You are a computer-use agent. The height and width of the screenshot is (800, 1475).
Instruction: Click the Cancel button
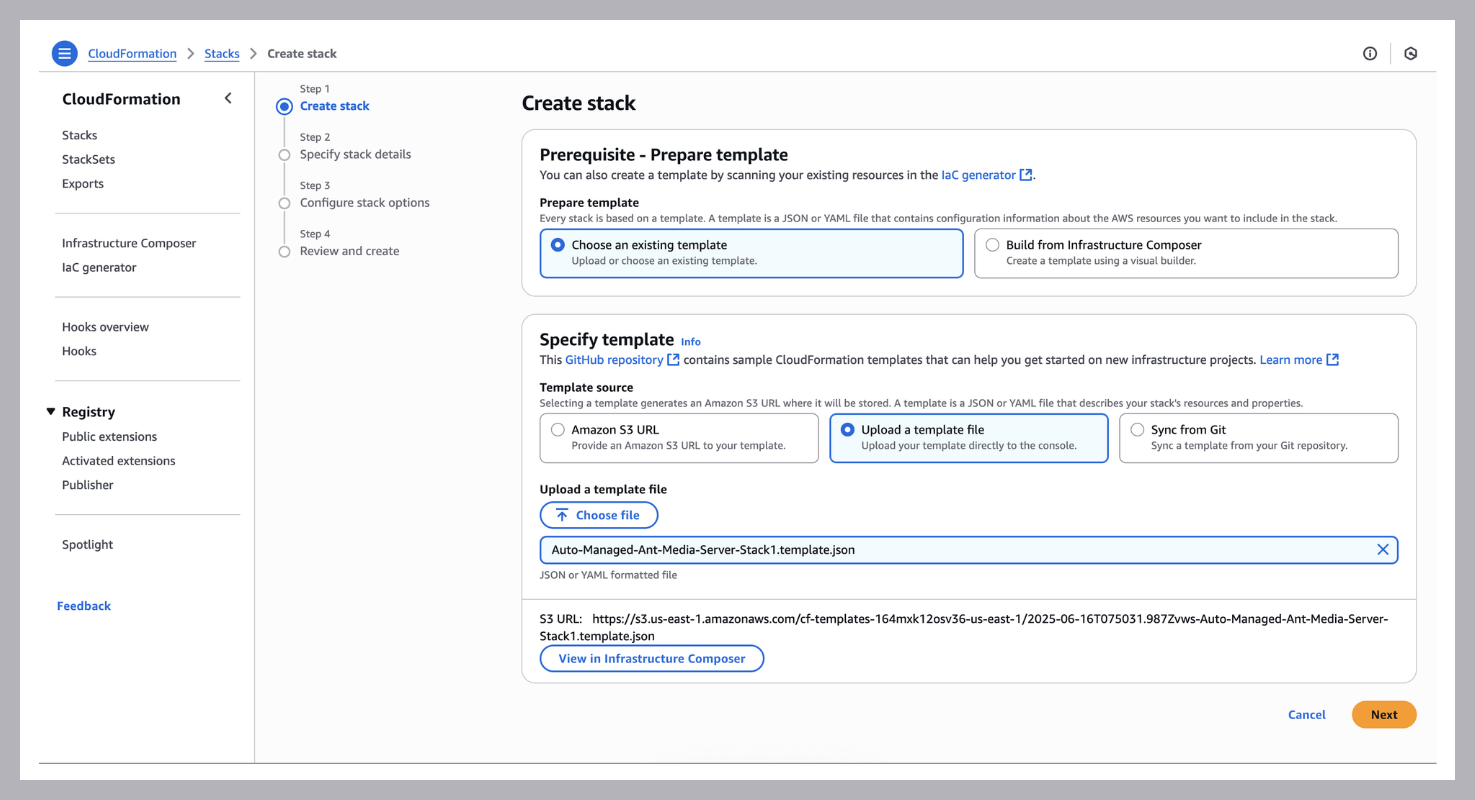click(x=1307, y=715)
